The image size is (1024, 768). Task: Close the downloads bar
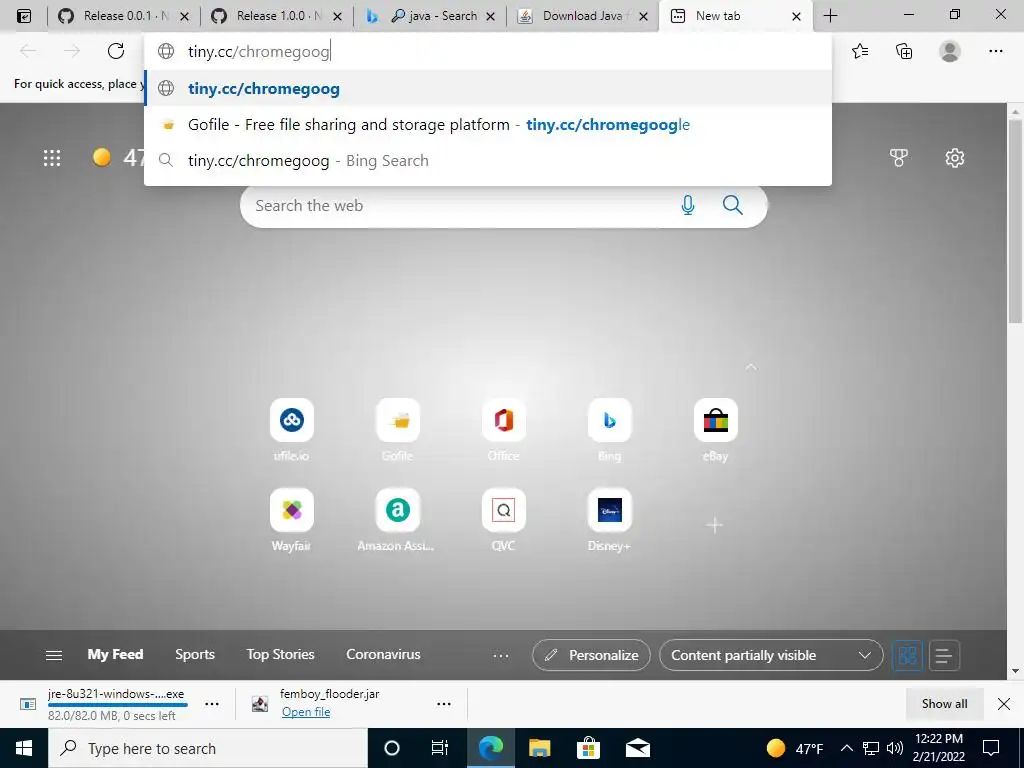point(1004,703)
